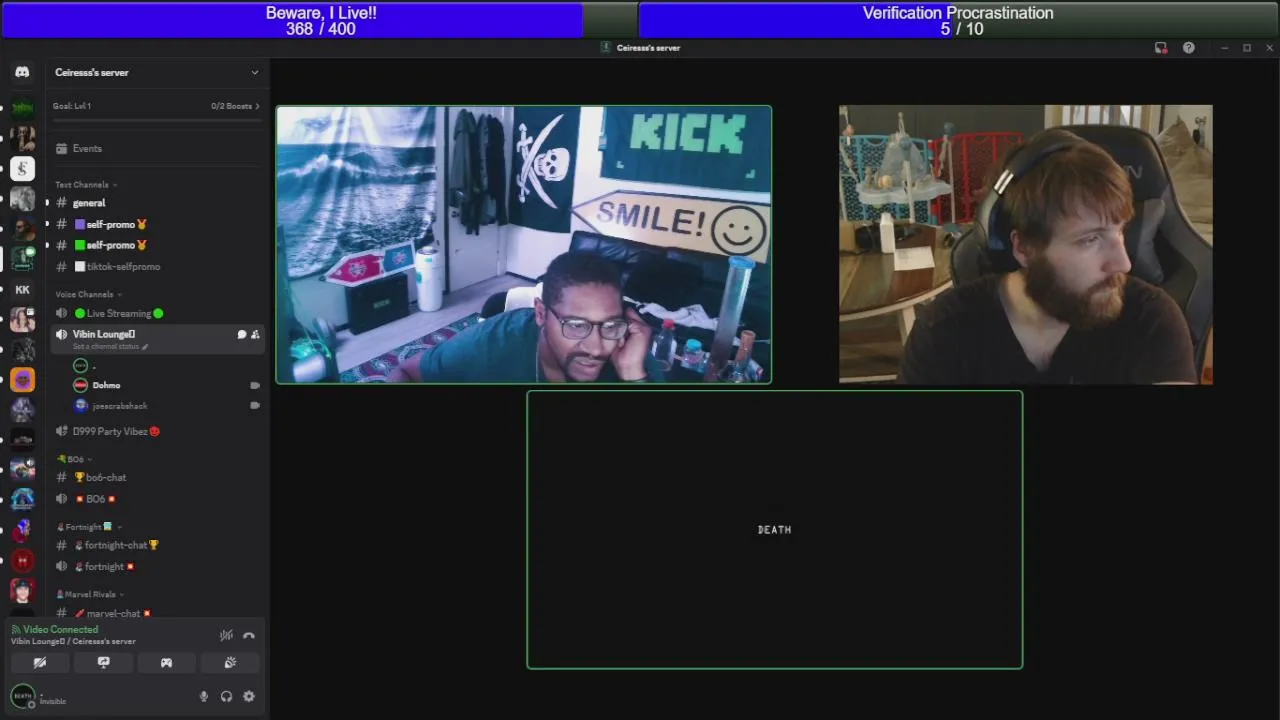Viewport: 1280px width, 720px height.
Task: Open the server with red spider mask icon
Action: [x=22, y=560]
